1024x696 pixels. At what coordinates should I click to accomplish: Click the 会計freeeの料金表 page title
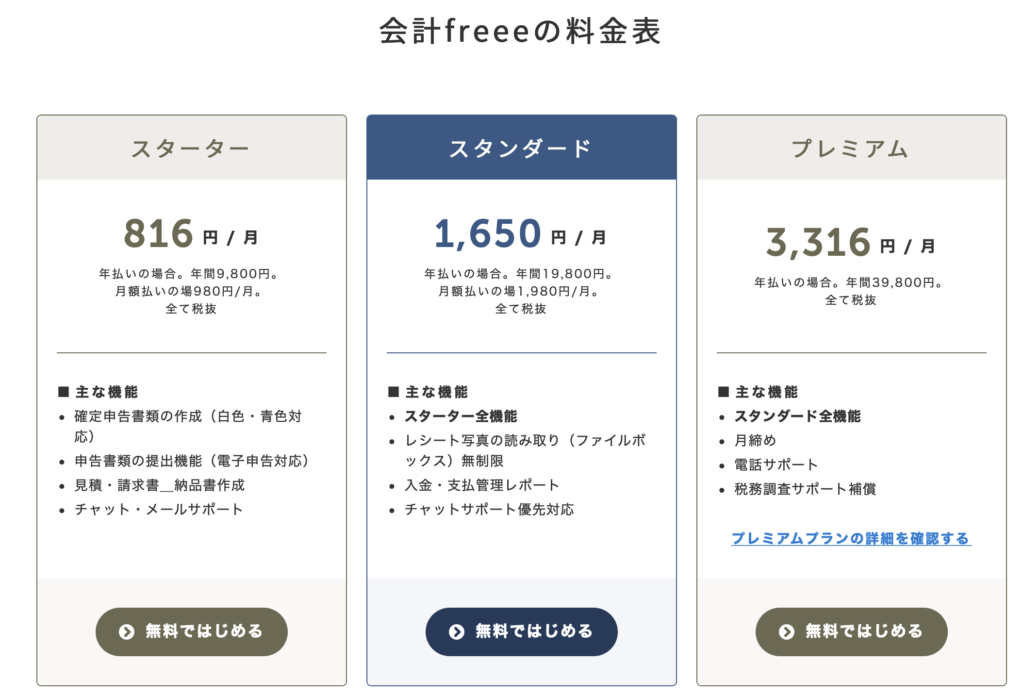(520, 32)
